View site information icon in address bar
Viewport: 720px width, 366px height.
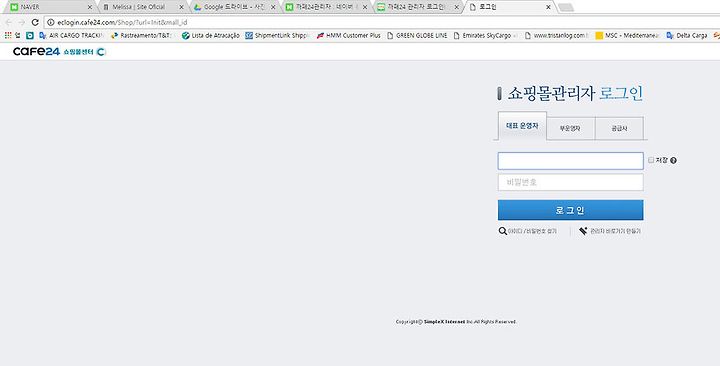(x=51, y=22)
